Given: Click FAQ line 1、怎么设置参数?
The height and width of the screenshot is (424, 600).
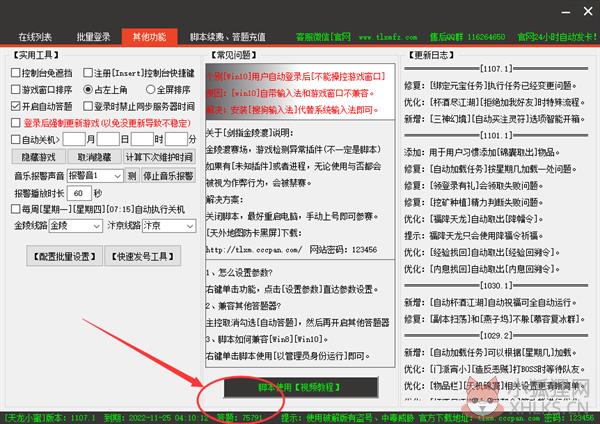Looking at the screenshot, I should click(x=239, y=272).
